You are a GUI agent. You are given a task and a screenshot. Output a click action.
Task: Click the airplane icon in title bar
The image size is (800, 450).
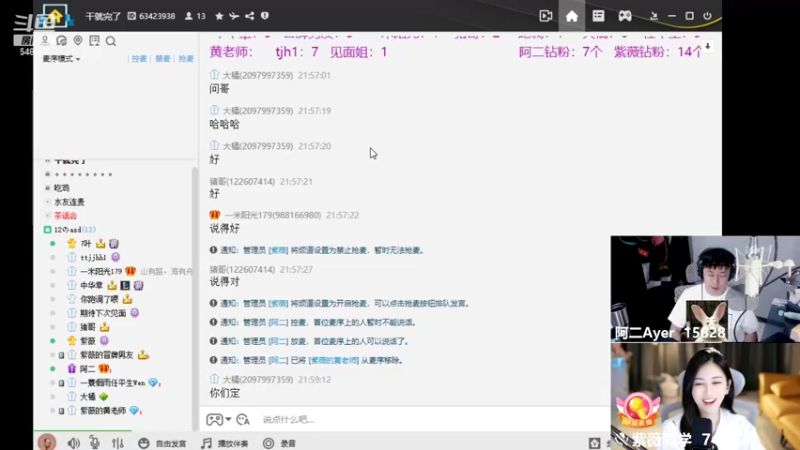pos(234,16)
